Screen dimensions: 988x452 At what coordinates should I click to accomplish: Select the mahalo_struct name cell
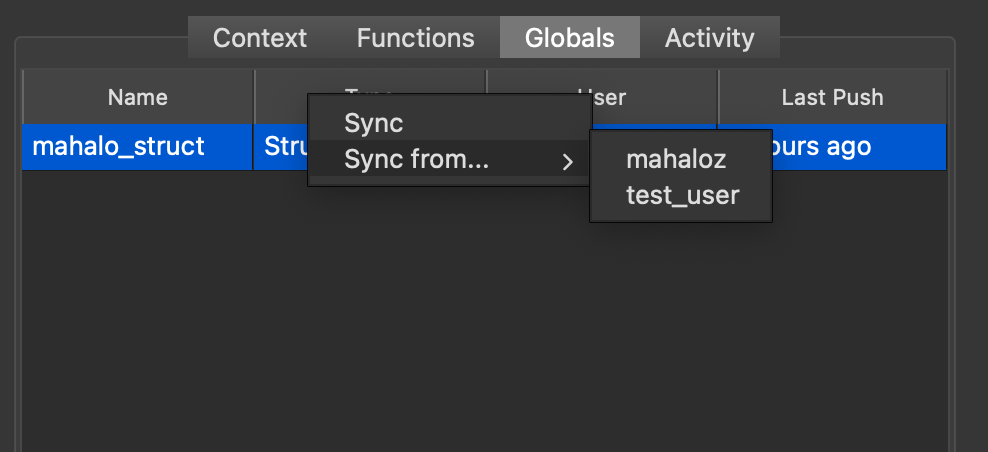click(x=119, y=147)
